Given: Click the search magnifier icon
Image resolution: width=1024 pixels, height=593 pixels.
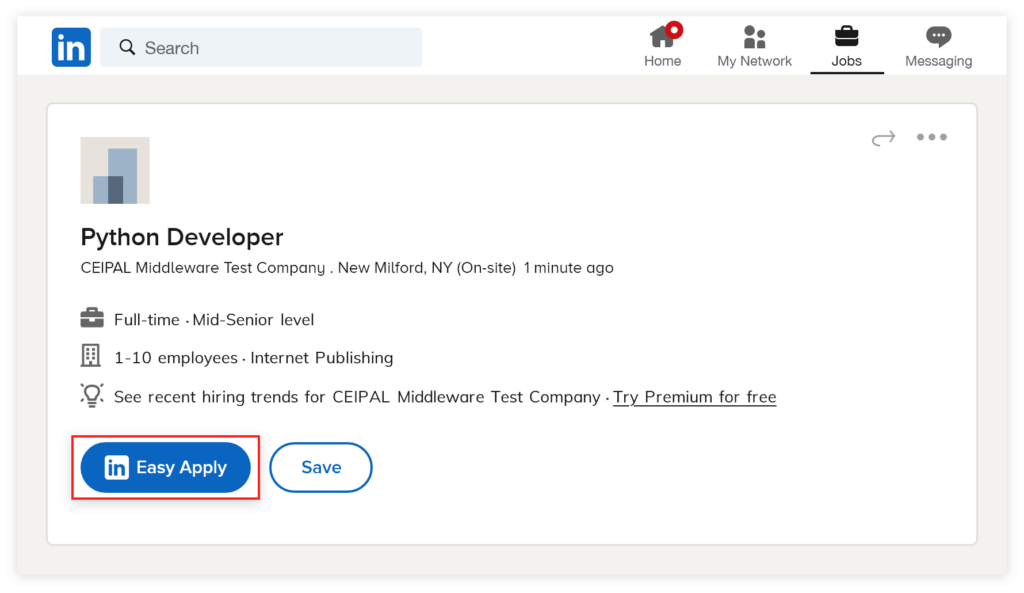Looking at the screenshot, I should click(127, 47).
